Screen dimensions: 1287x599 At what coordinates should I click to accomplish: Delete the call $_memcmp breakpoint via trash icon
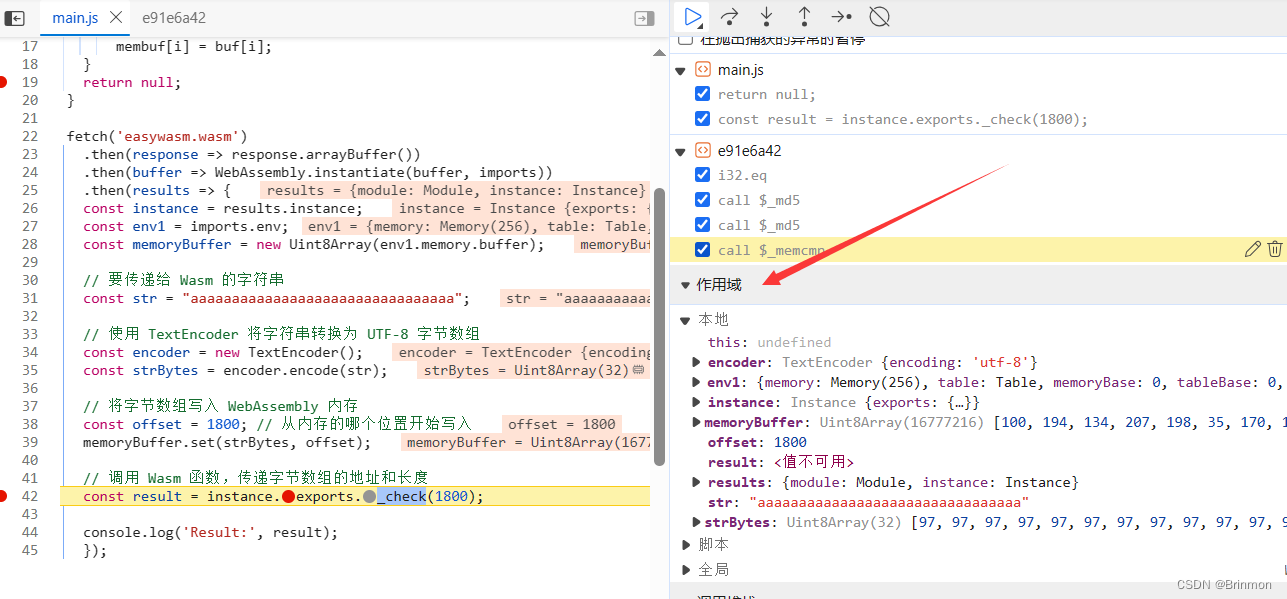(1275, 248)
